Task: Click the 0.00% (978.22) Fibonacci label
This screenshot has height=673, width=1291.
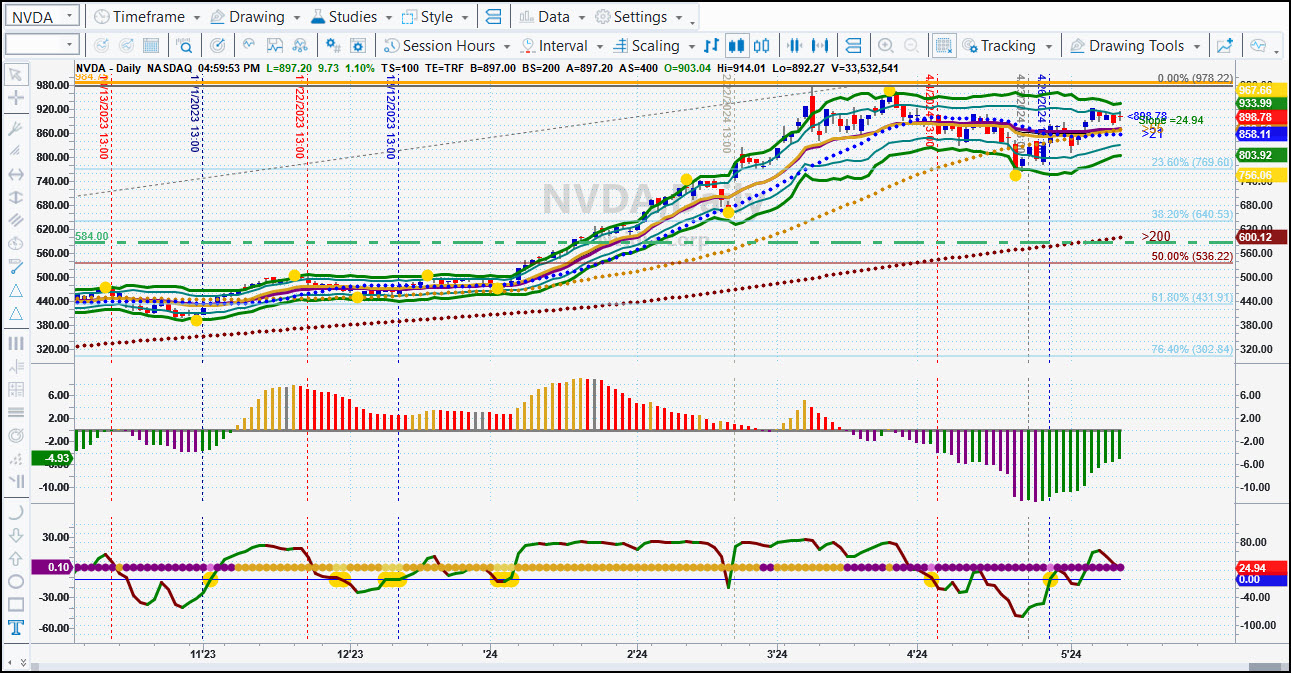Action: (1195, 78)
